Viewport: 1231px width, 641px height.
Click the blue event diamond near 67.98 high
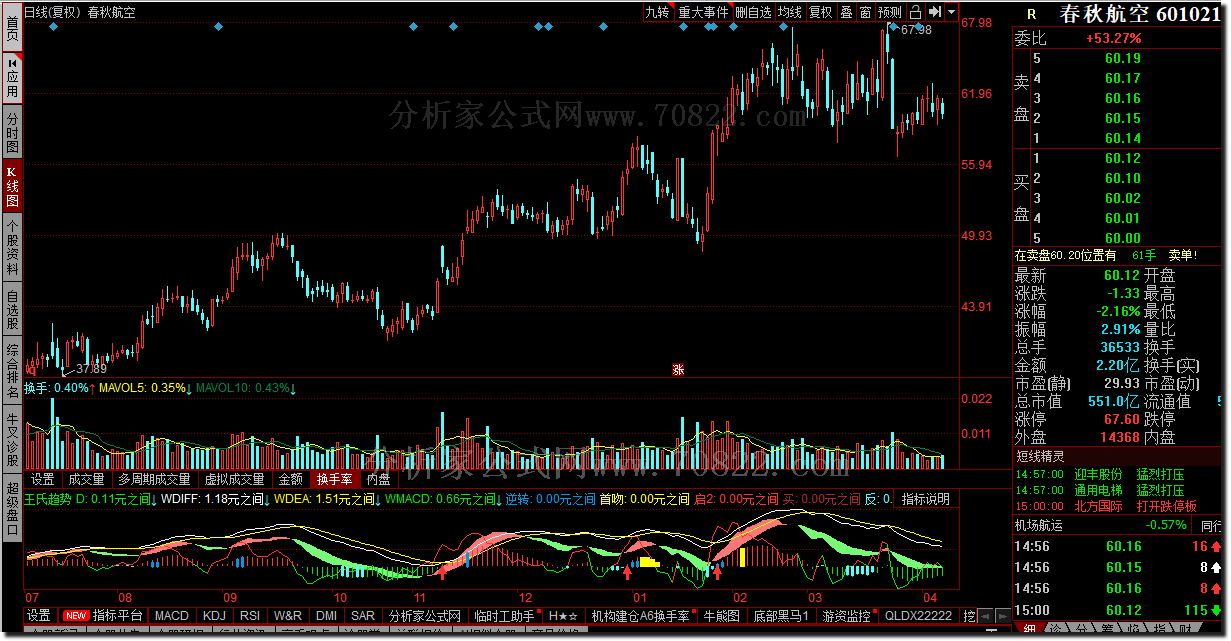tap(892, 26)
